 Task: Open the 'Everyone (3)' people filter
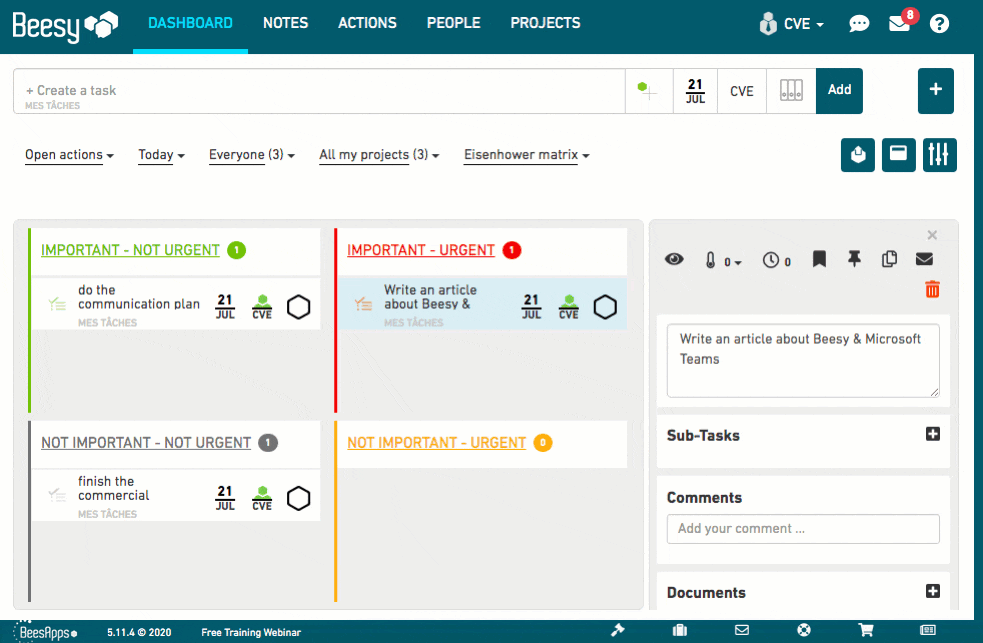click(251, 155)
